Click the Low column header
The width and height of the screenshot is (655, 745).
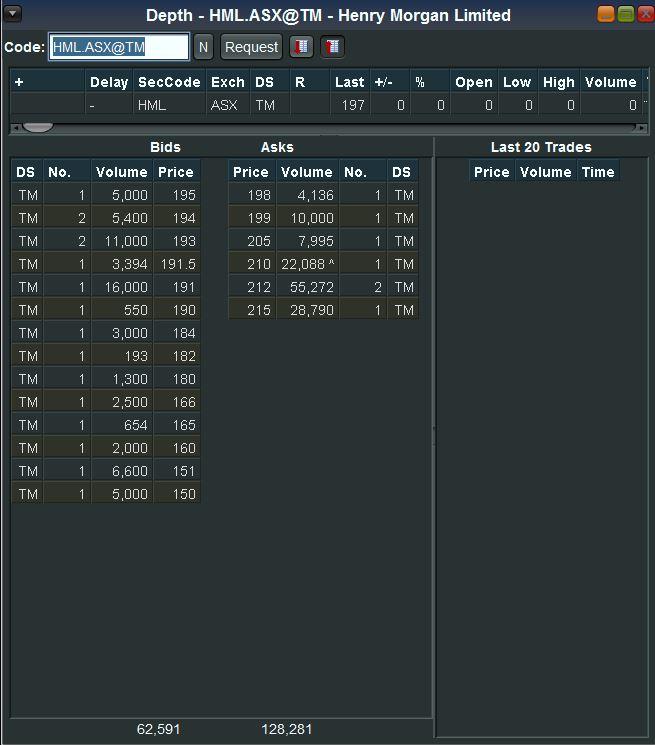tap(517, 82)
